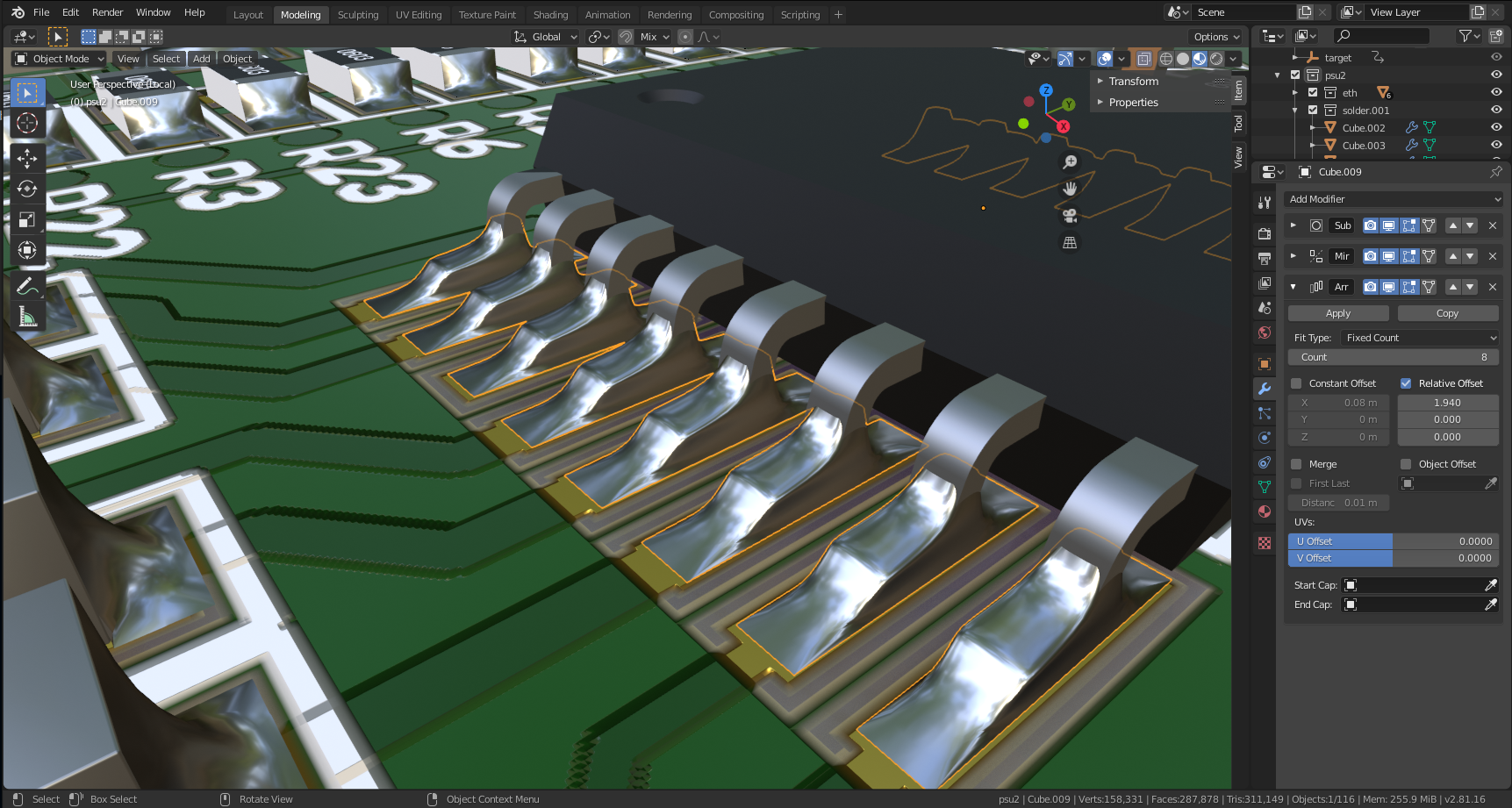Activate the Rotate tool
Viewport: 1512px width, 808px height.
[x=27, y=189]
